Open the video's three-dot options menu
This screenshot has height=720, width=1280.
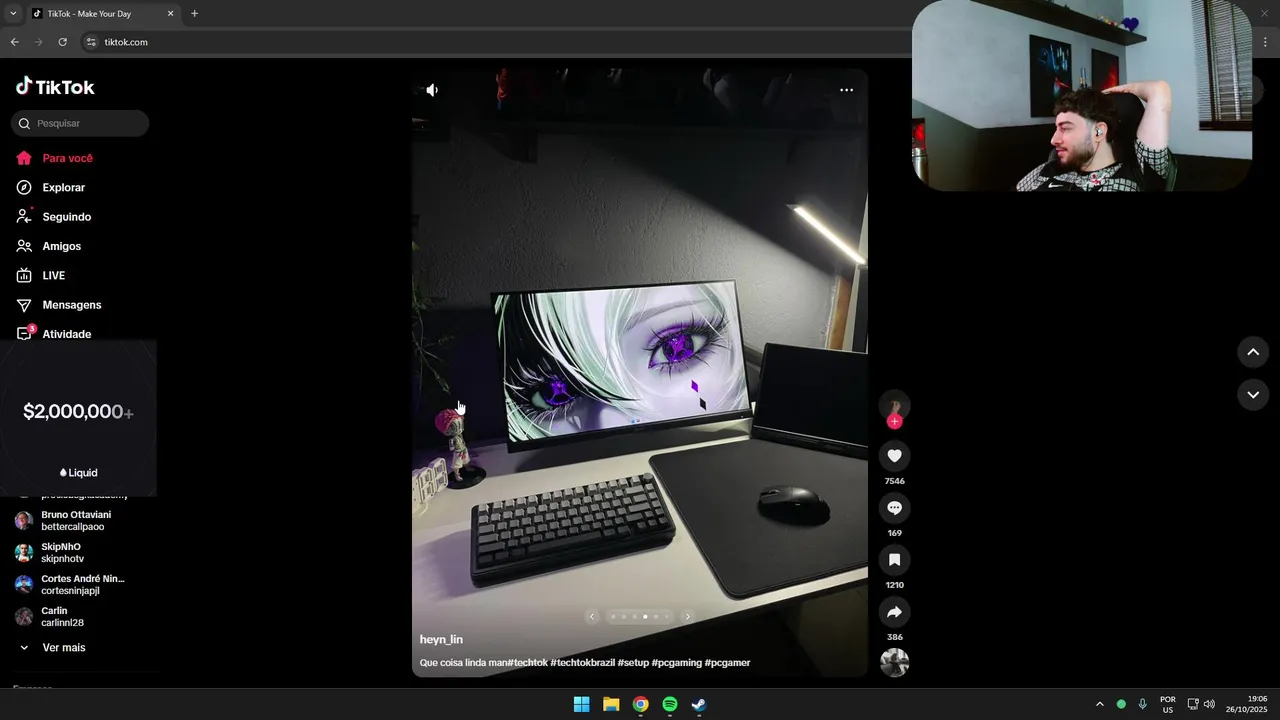tap(846, 90)
